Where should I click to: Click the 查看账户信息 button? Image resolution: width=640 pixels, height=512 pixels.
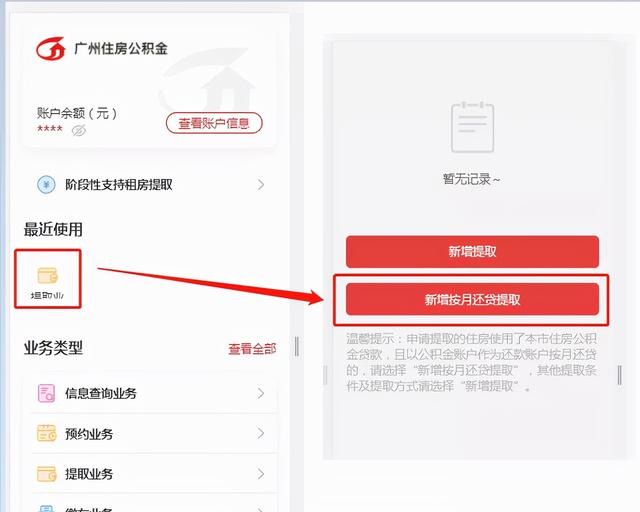point(214,123)
